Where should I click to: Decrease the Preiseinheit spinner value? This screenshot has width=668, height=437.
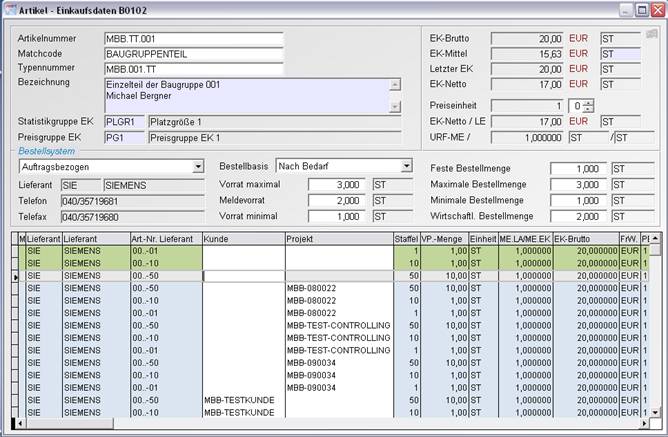coord(589,109)
